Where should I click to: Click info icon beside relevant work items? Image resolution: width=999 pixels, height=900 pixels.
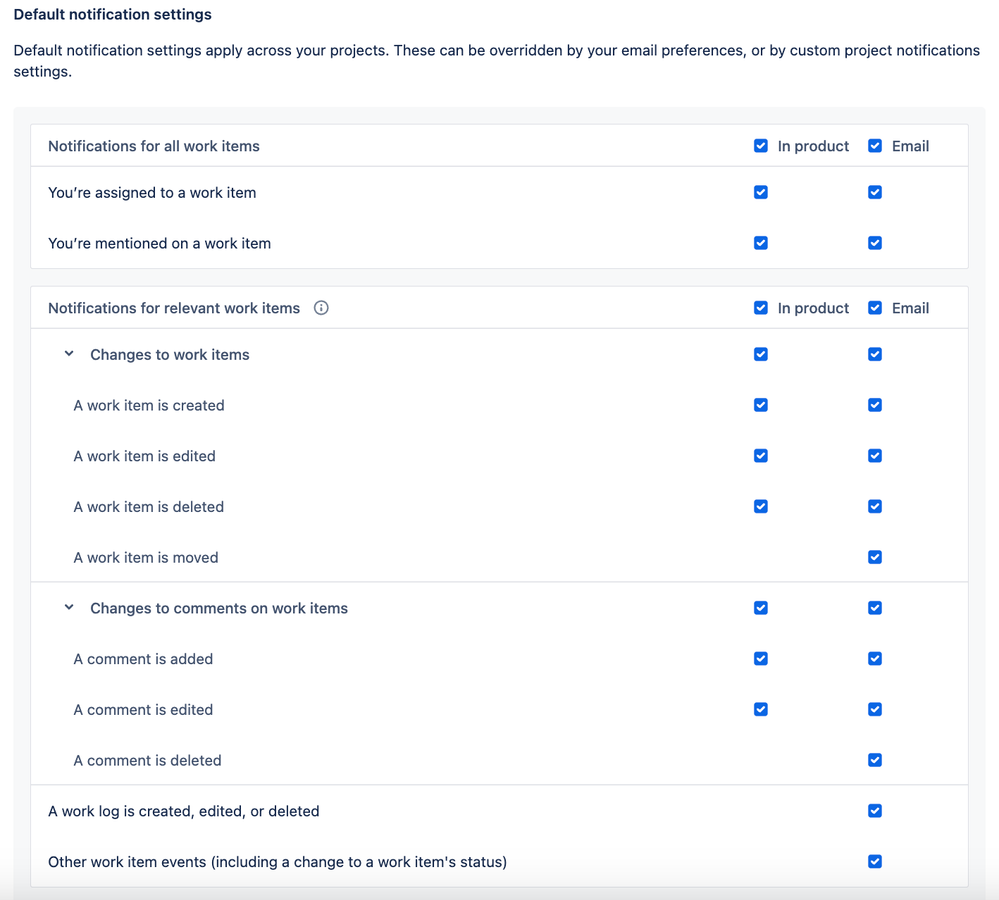pyautogui.click(x=321, y=308)
